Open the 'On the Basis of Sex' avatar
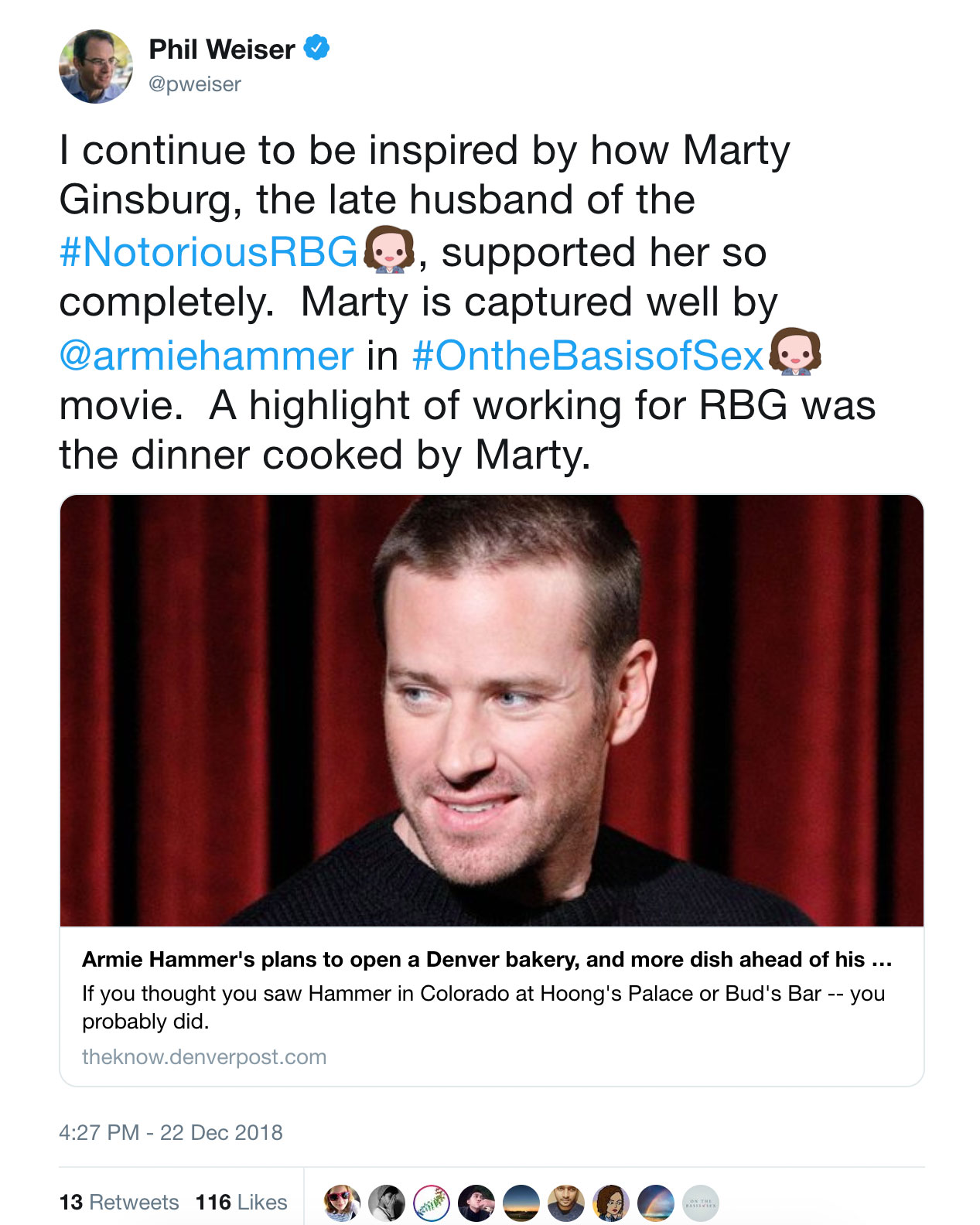 tap(701, 1203)
